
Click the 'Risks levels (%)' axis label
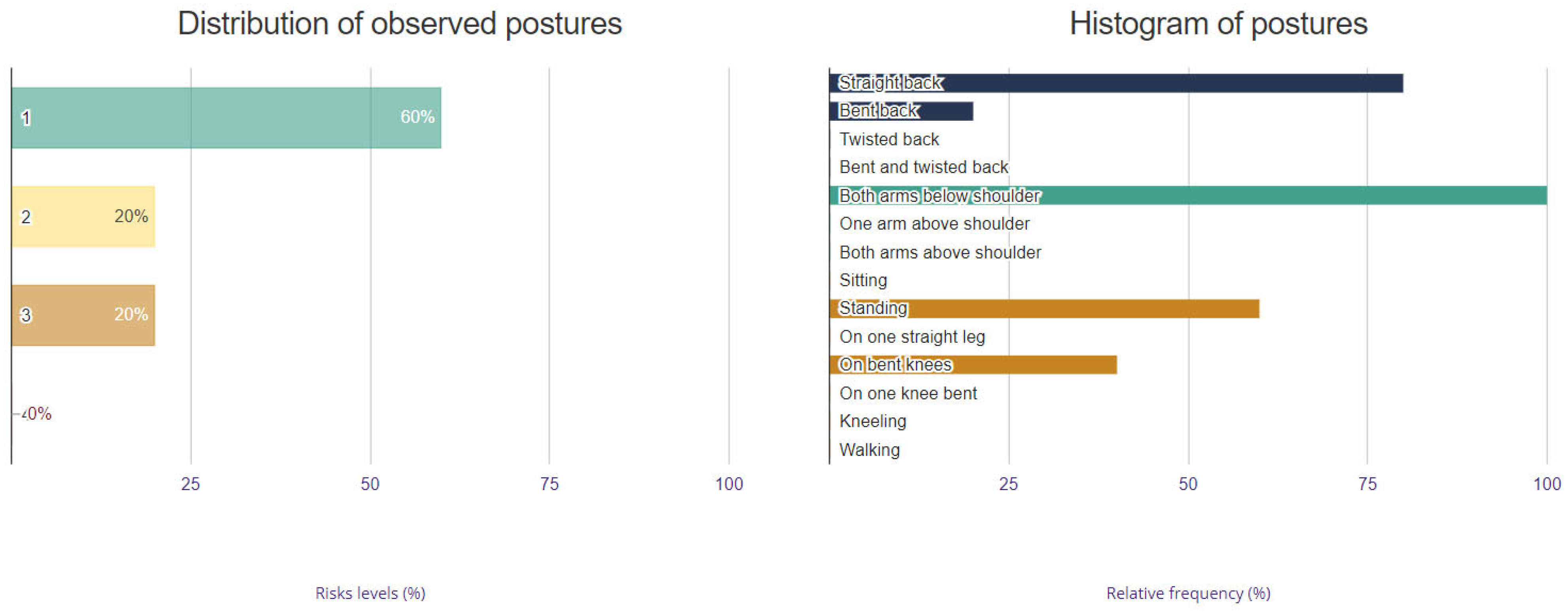(370, 593)
